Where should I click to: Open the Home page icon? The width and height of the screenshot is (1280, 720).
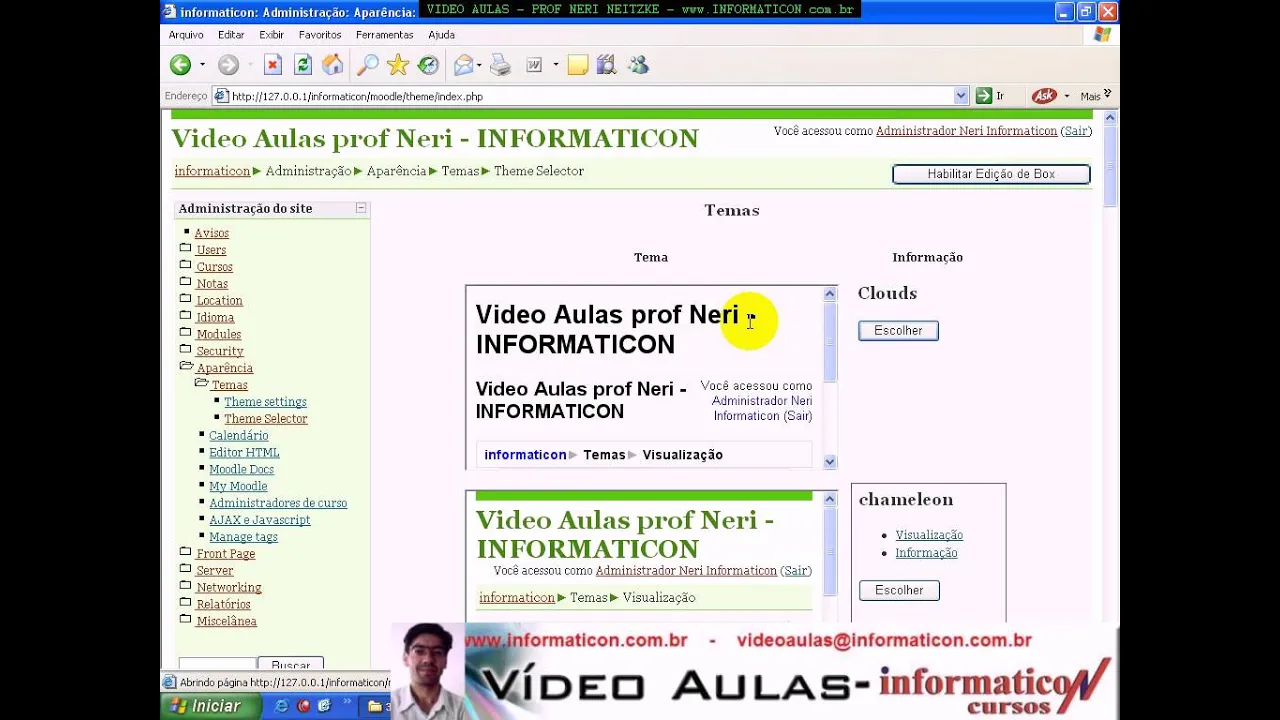pos(333,65)
